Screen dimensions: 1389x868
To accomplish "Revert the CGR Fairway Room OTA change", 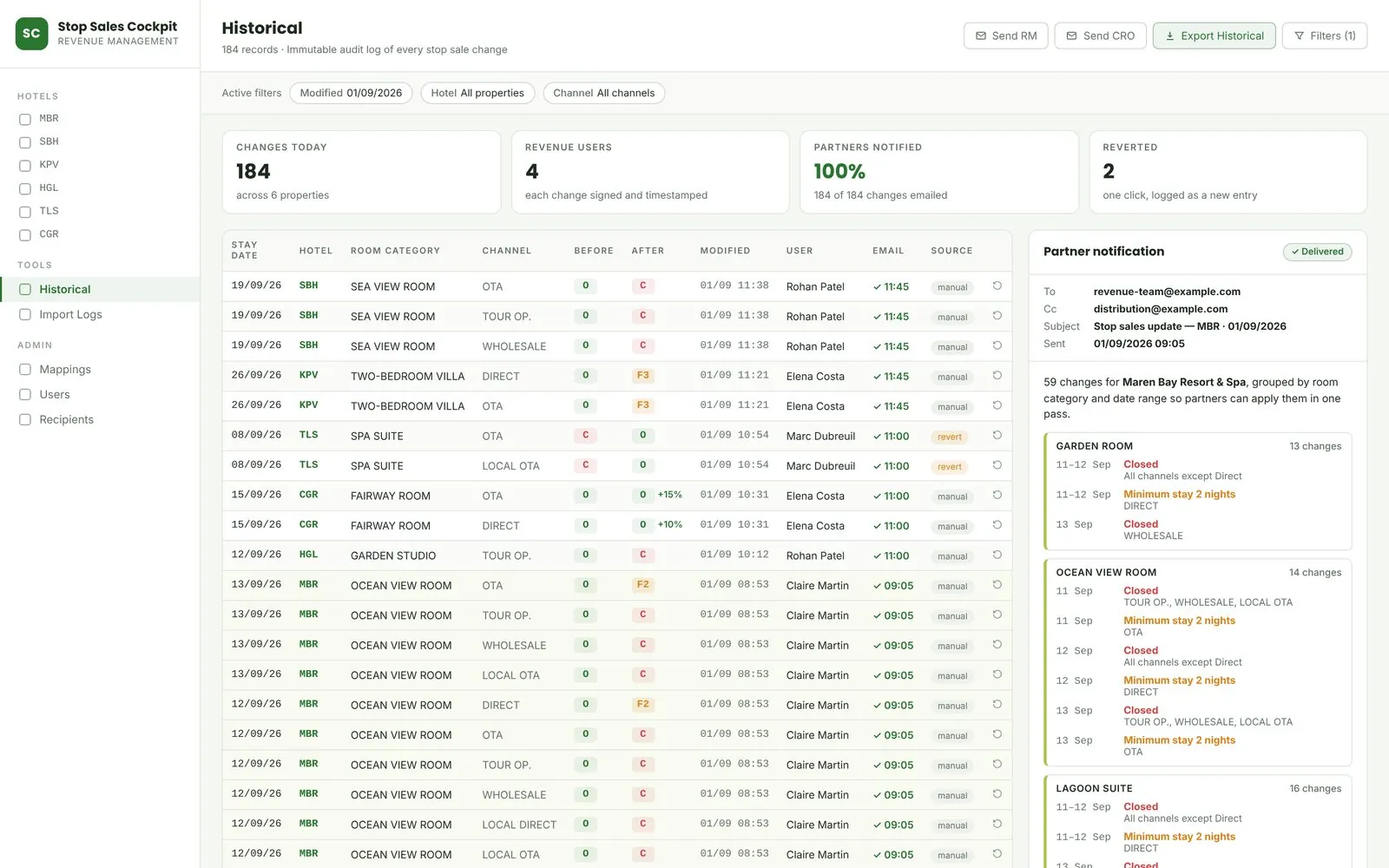I will [x=997, y=496].
